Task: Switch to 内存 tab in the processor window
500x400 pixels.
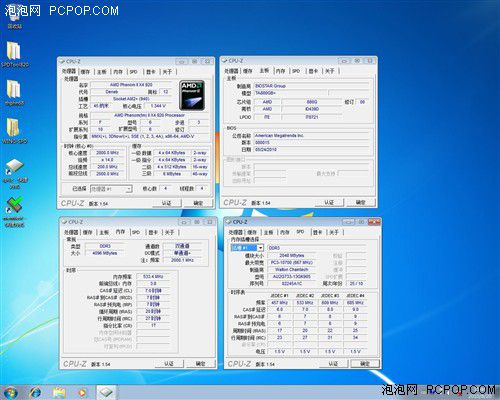Action: [118, 72]
